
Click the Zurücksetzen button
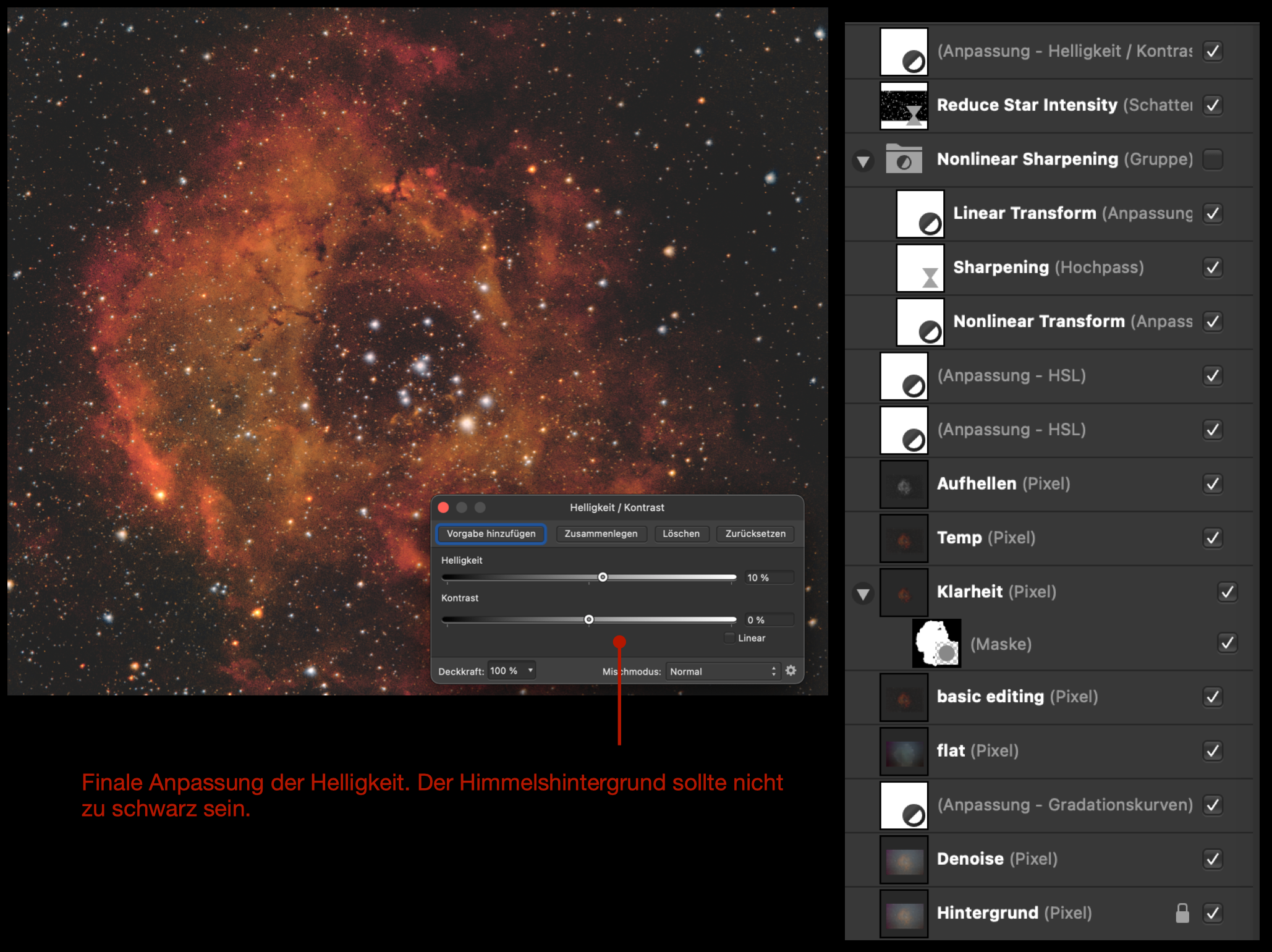click(755, 533)
